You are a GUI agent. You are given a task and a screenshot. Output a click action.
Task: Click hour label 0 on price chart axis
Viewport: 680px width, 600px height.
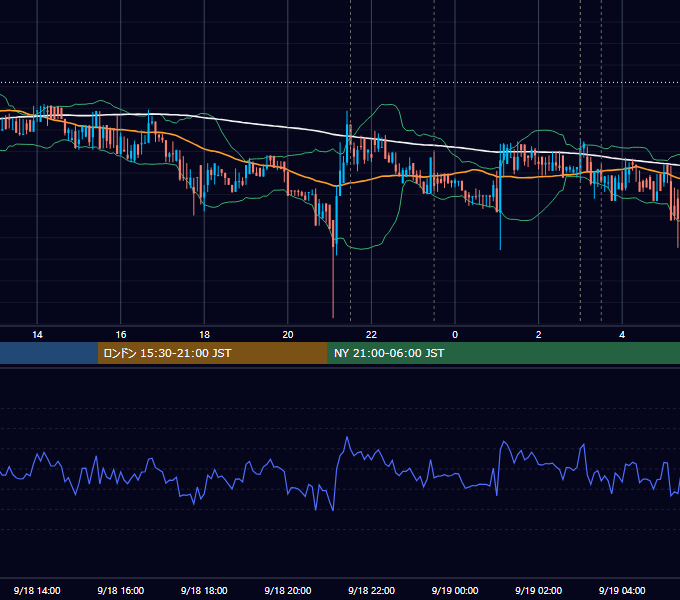[x=455, y=335]
